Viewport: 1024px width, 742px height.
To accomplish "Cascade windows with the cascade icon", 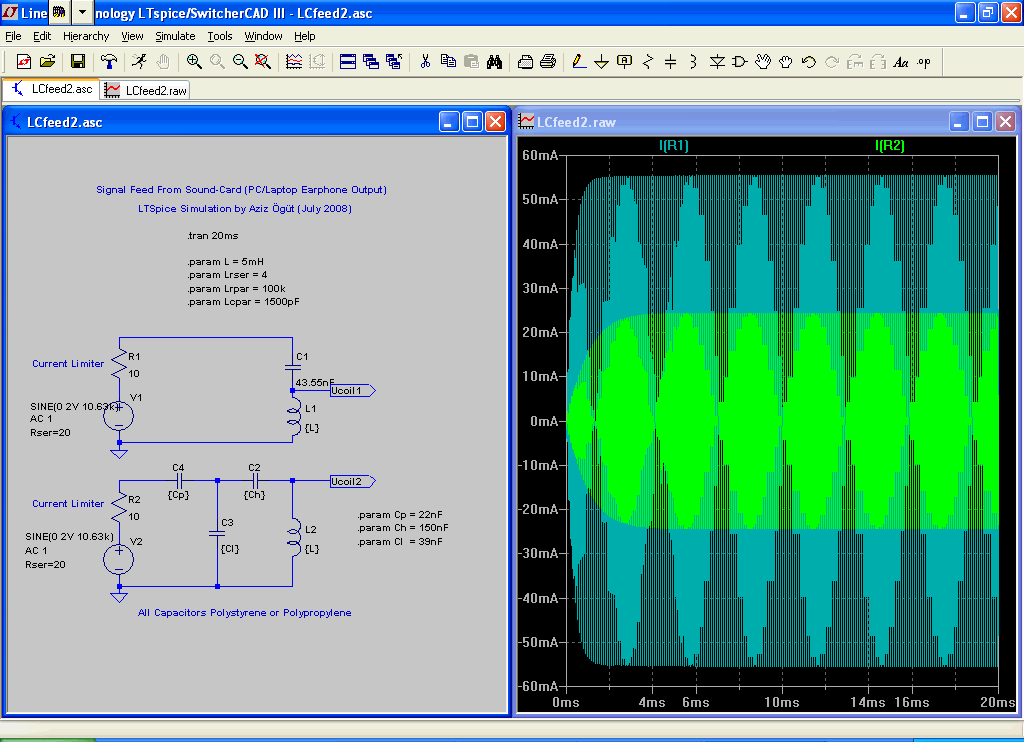I will point(371,62).
